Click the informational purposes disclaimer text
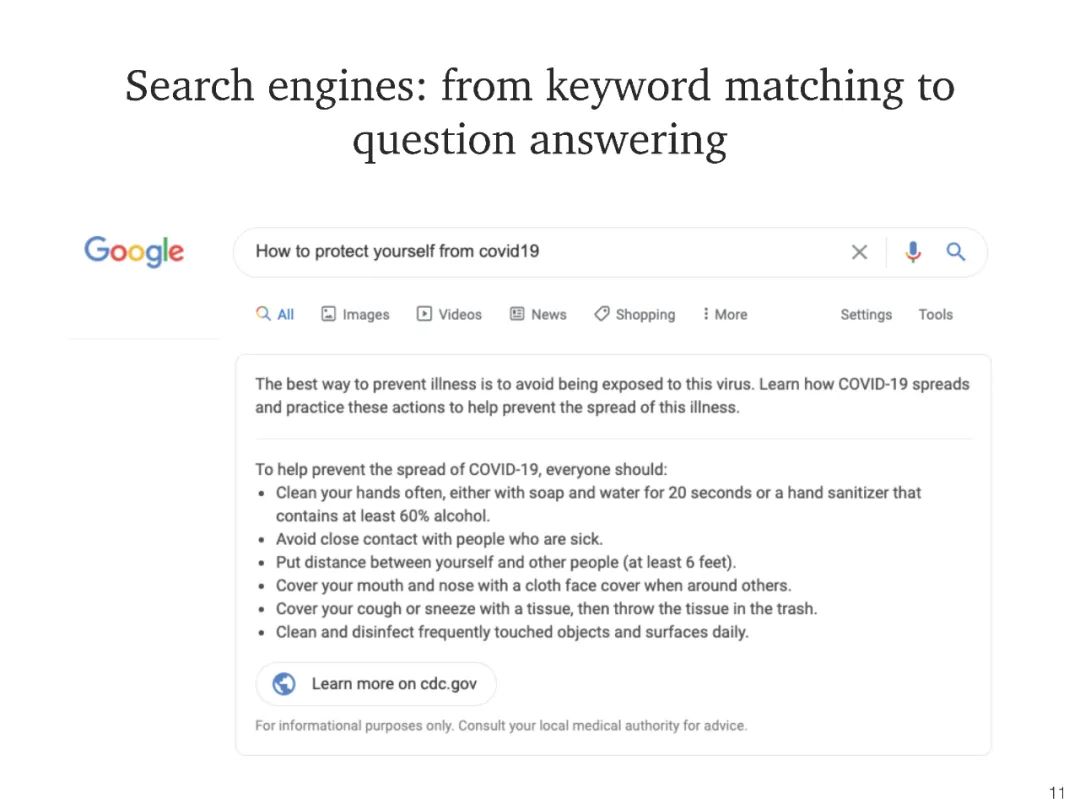This screenshot has width=1080, height=809. click(x=501, y=726)
